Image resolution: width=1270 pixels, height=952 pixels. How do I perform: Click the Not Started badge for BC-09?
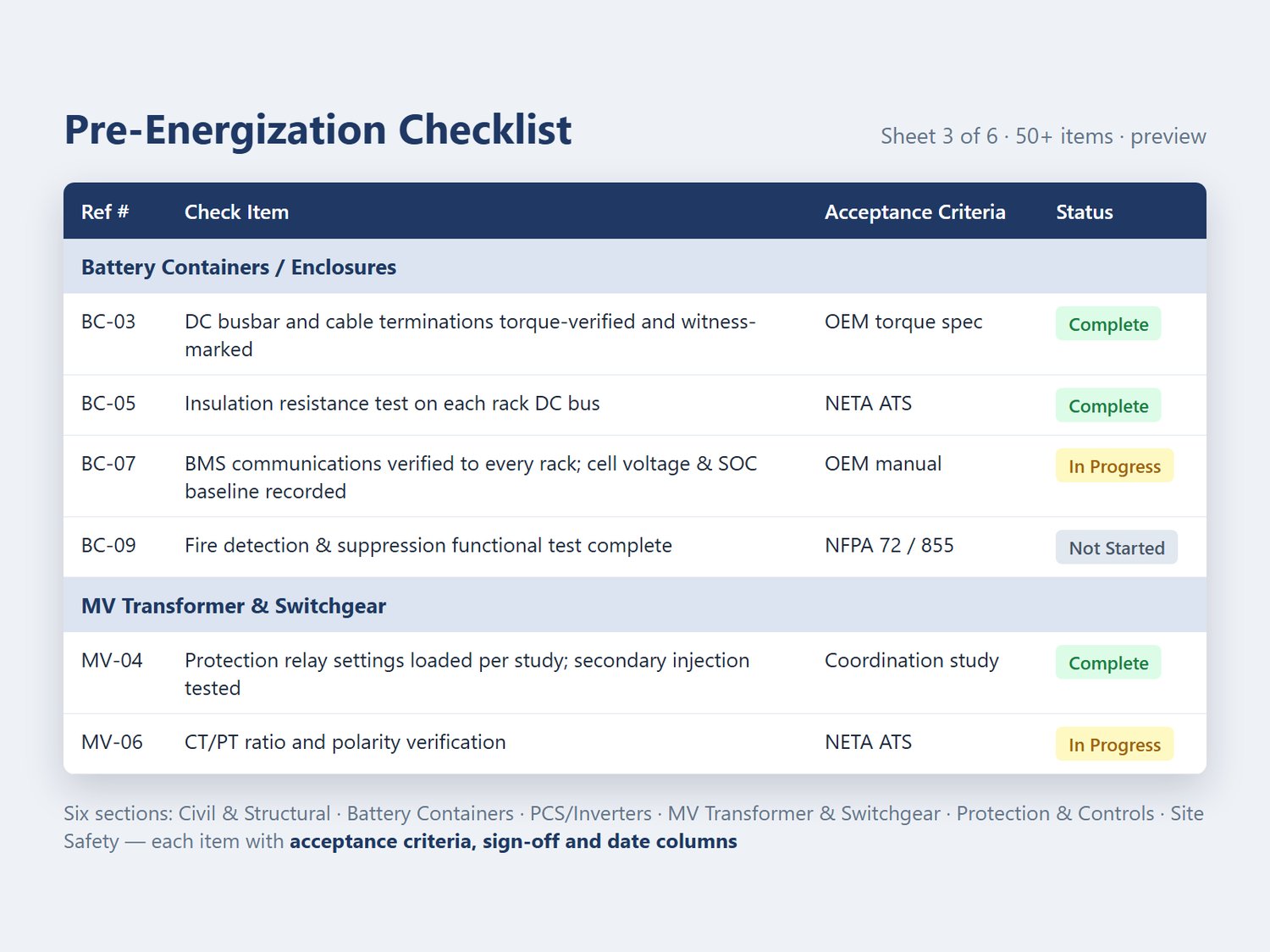click(x=1116, y=548)
